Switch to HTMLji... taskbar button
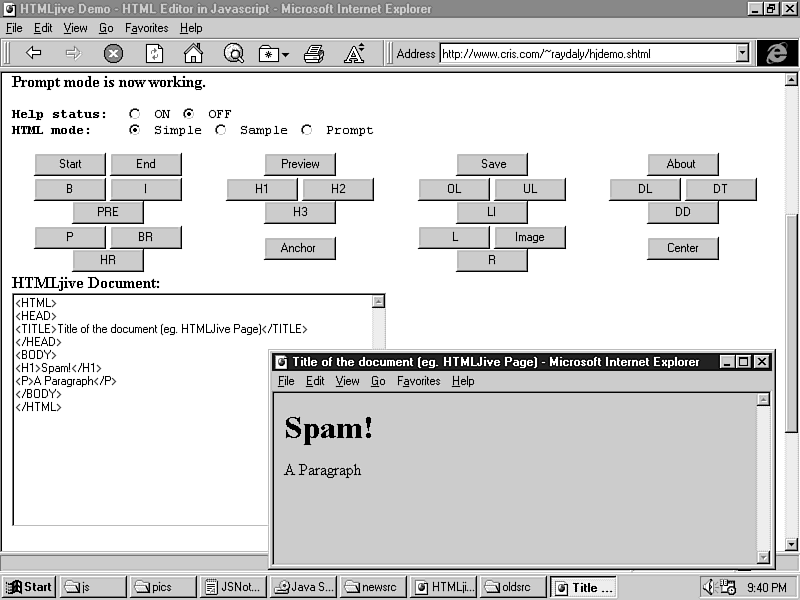Viewport: 800px width, 600px height. [443, 587]
